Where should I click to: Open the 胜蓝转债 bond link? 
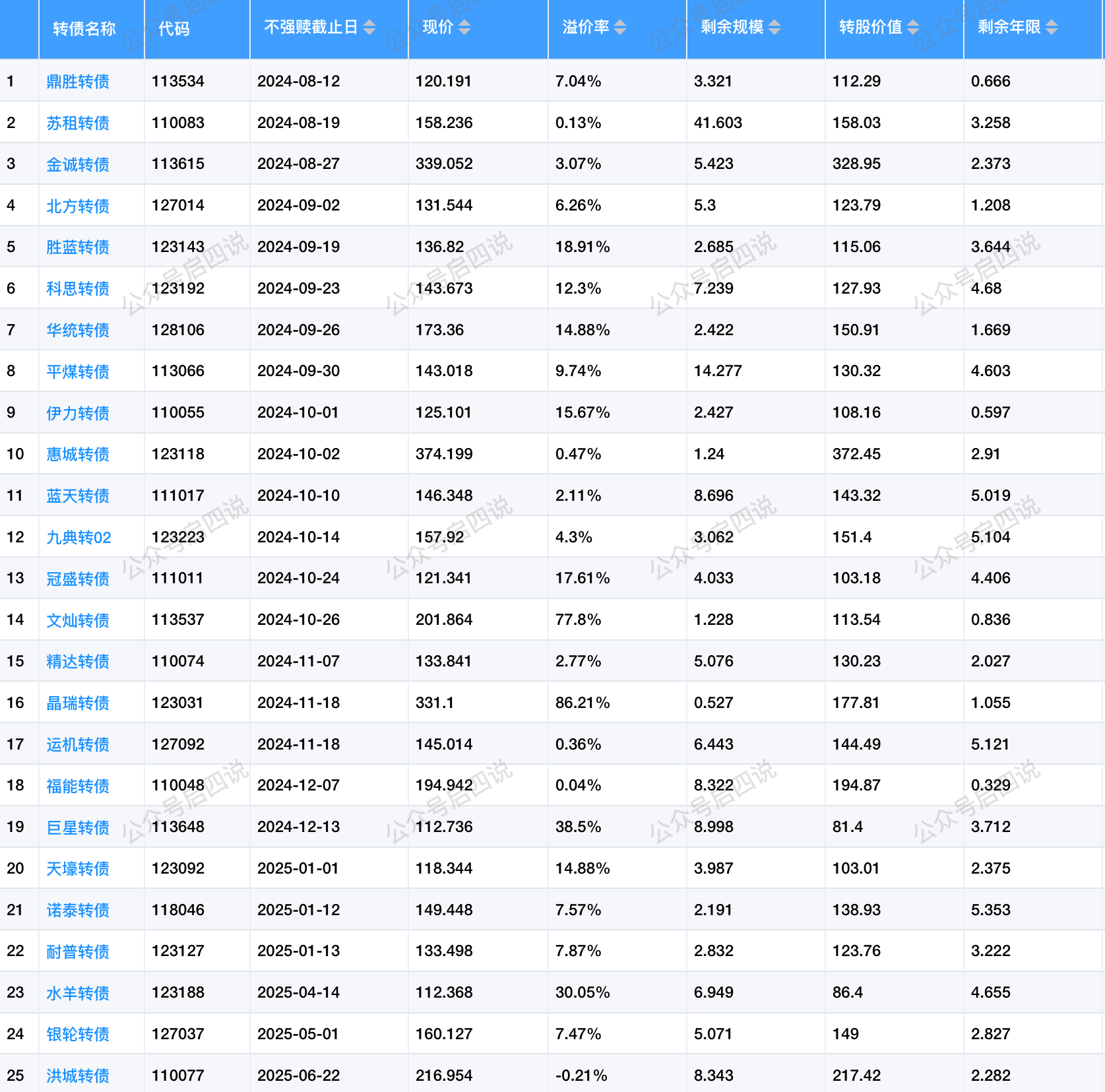(x=78, y=247)
